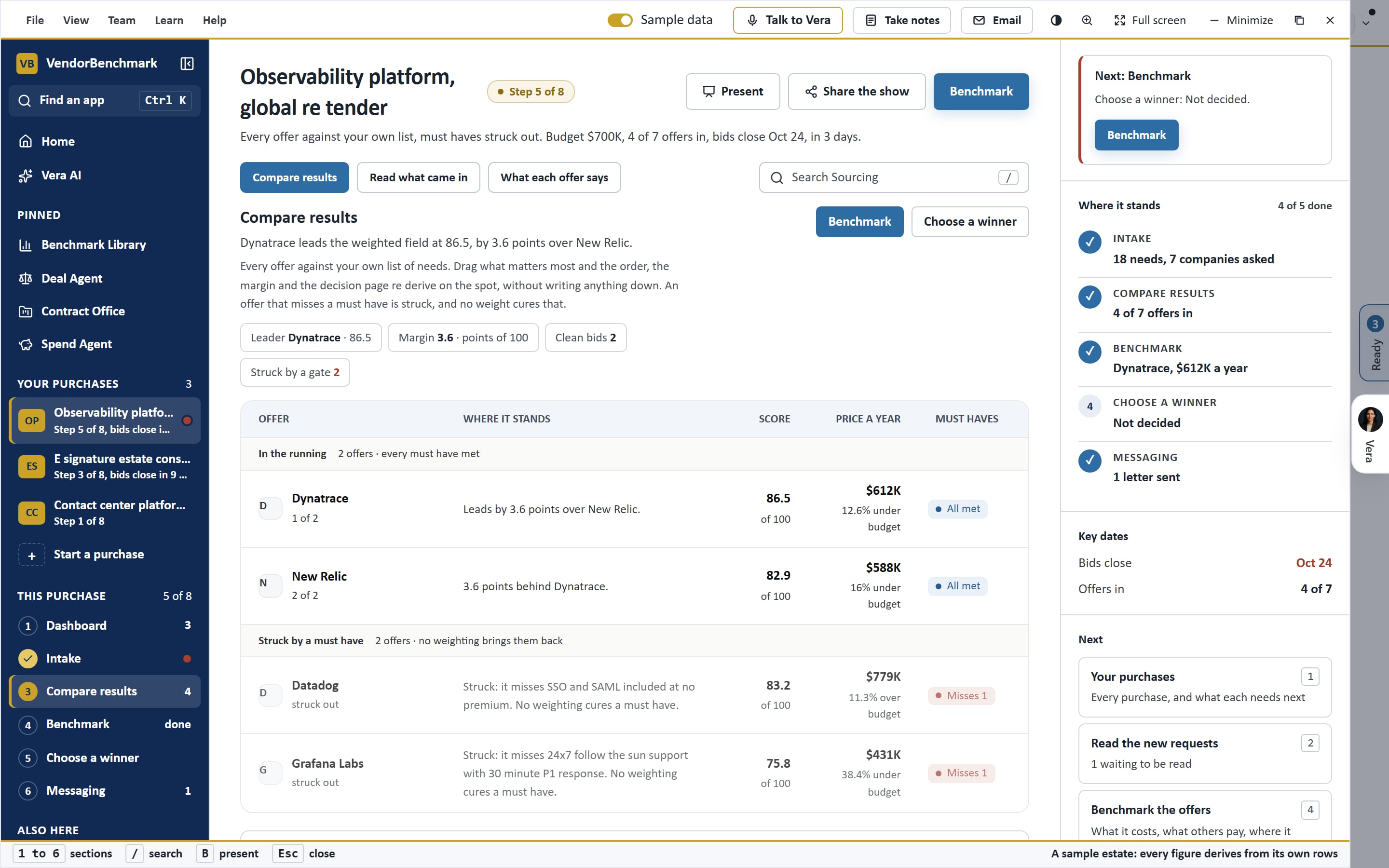
Task: Open the Learn menu
Action: 169,20
